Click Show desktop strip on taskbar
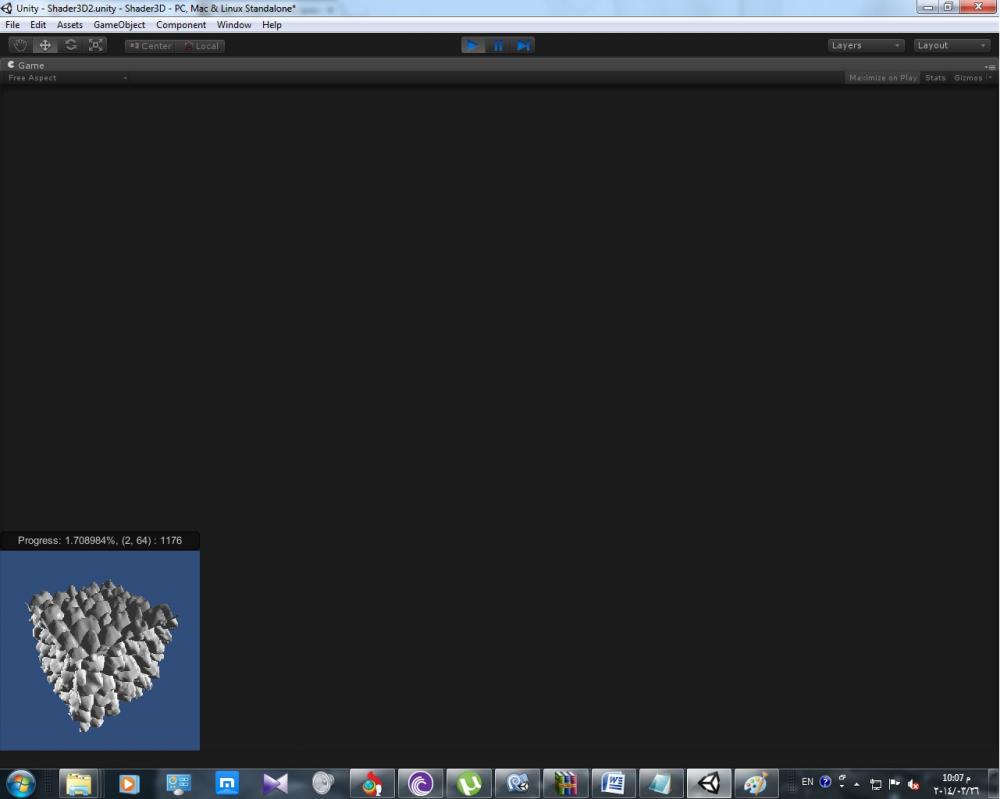Viewport: 1000px width, 799px height. [x=994, y=784]
